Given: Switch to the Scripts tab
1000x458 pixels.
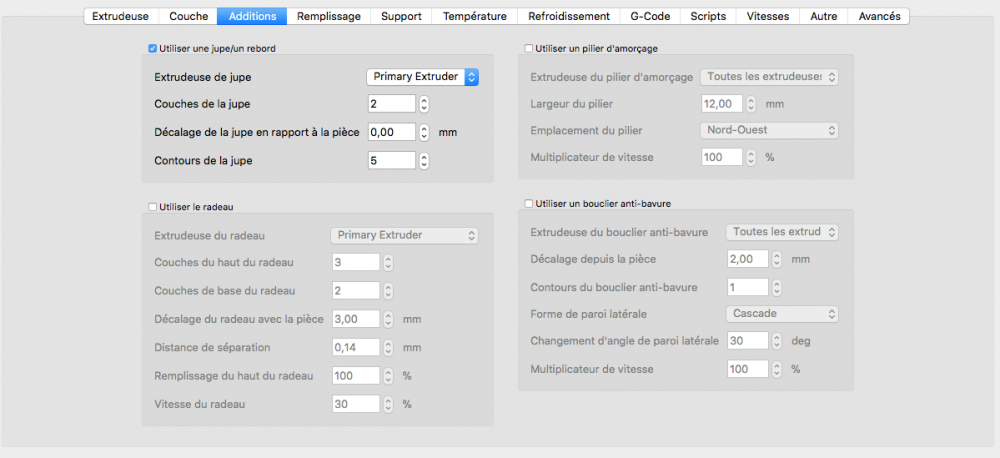Looking at the screenshot, I should (709, 16).
